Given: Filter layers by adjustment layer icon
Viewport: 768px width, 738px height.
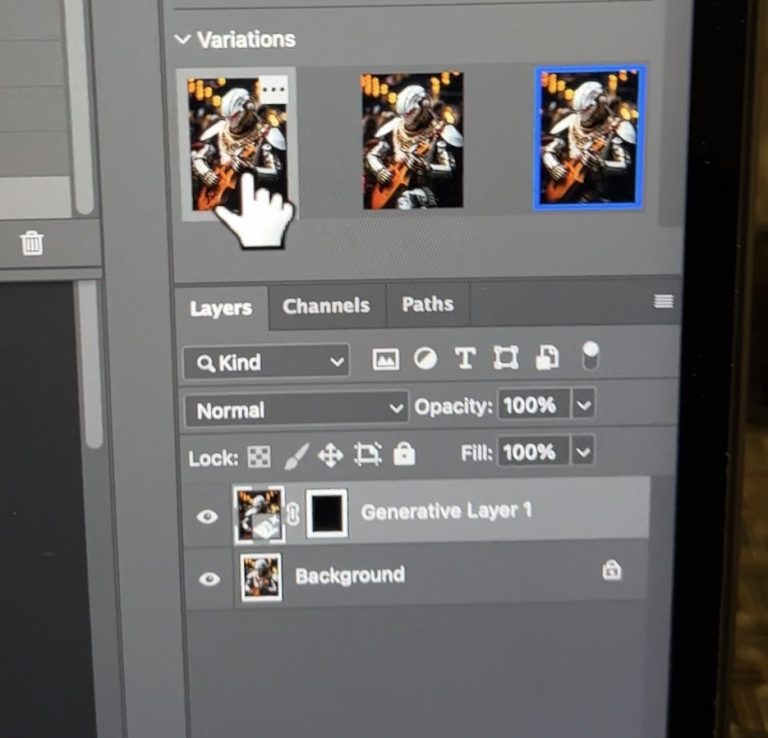Looking at the screenshot, I should [x=426, y=359].
